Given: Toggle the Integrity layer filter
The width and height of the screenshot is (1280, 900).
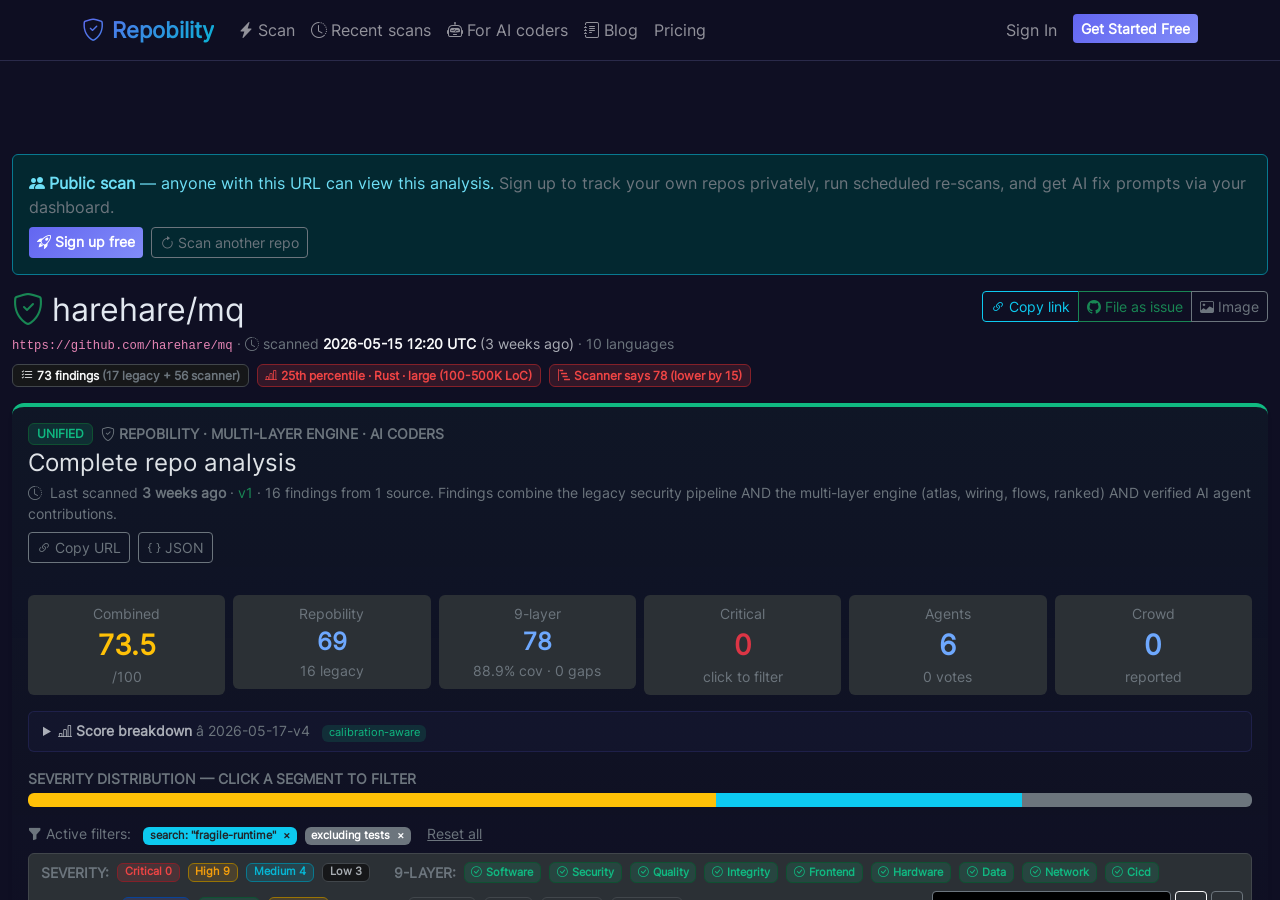Looking at the screenshot, I should pos(741,872).
